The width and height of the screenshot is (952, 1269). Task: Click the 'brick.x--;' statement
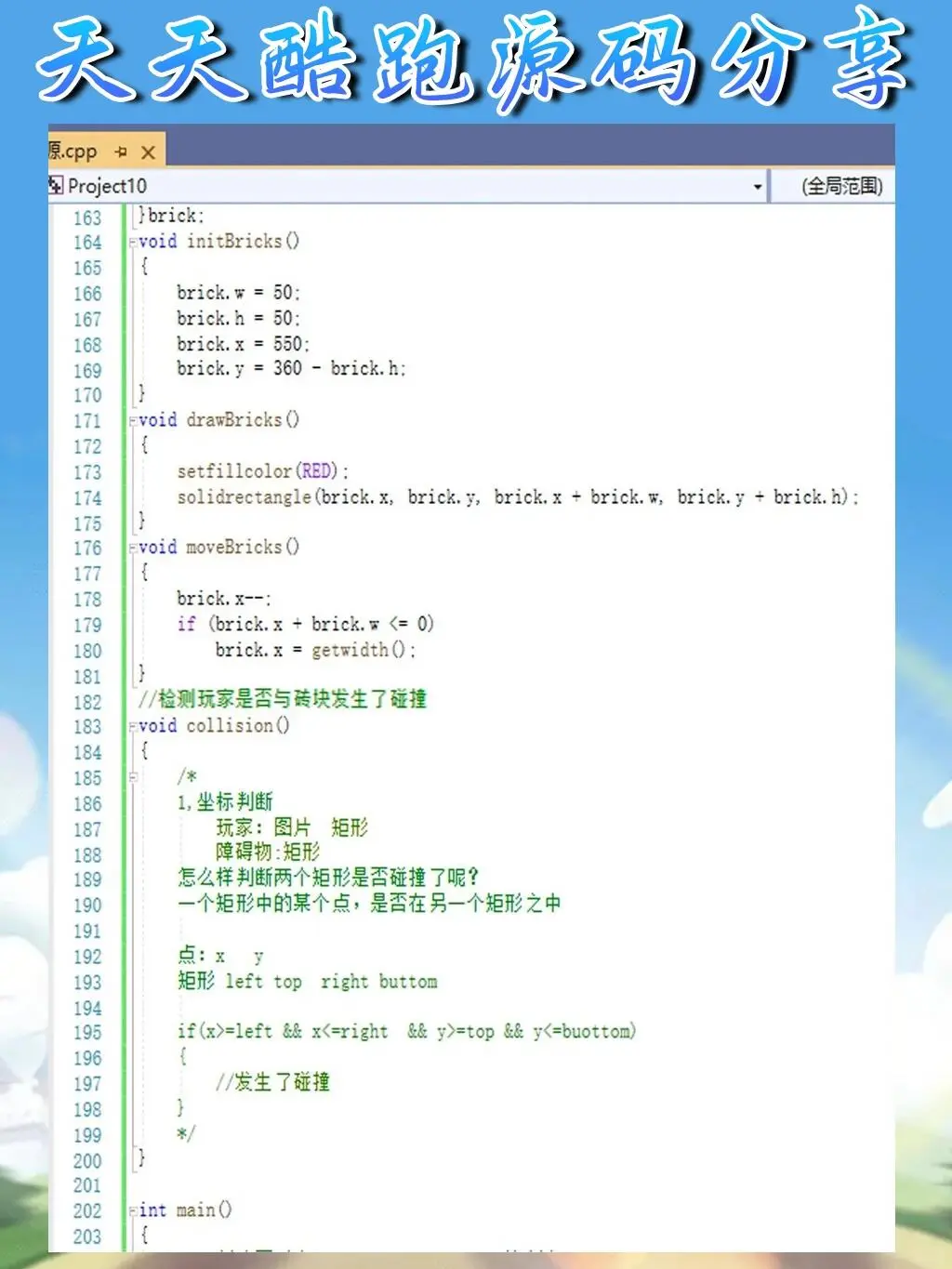(x=224, y=599)
